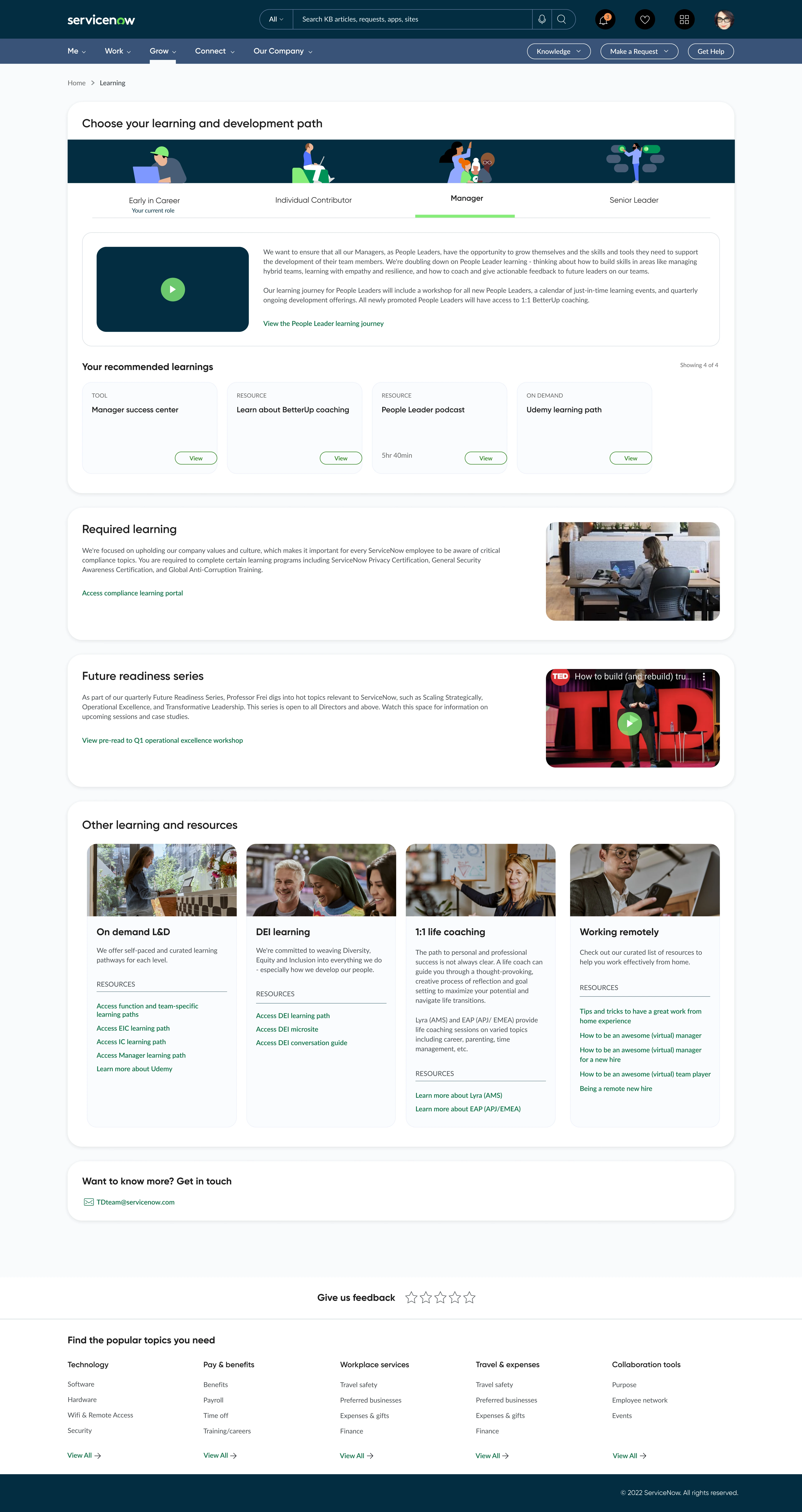Open the Make a Request dropdown

tap(639, 52)
